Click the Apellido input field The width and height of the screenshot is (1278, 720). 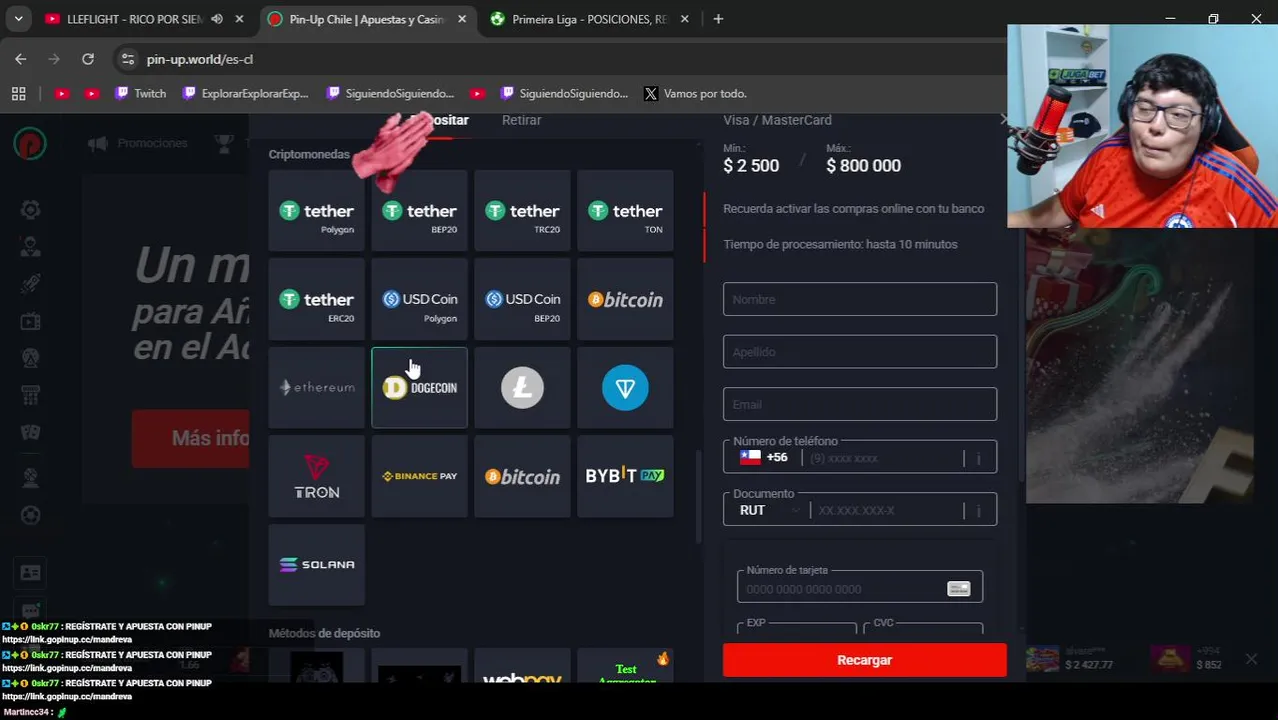click(x=860, y=352)
